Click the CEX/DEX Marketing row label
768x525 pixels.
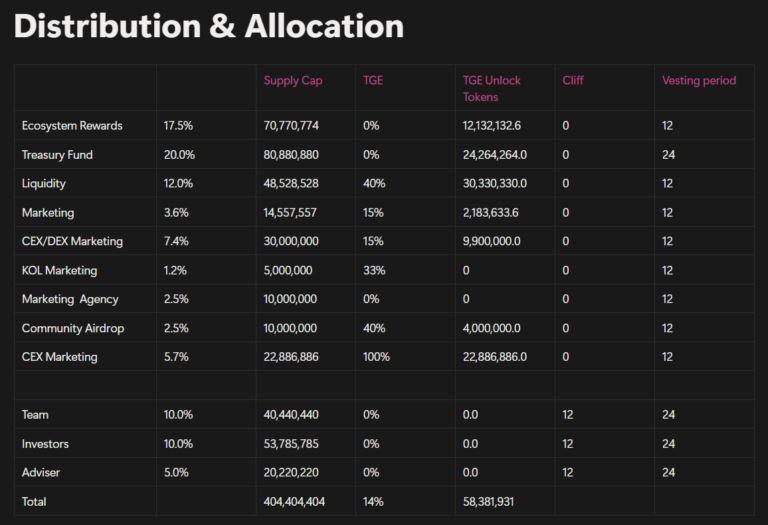click(x=72, y=241)
